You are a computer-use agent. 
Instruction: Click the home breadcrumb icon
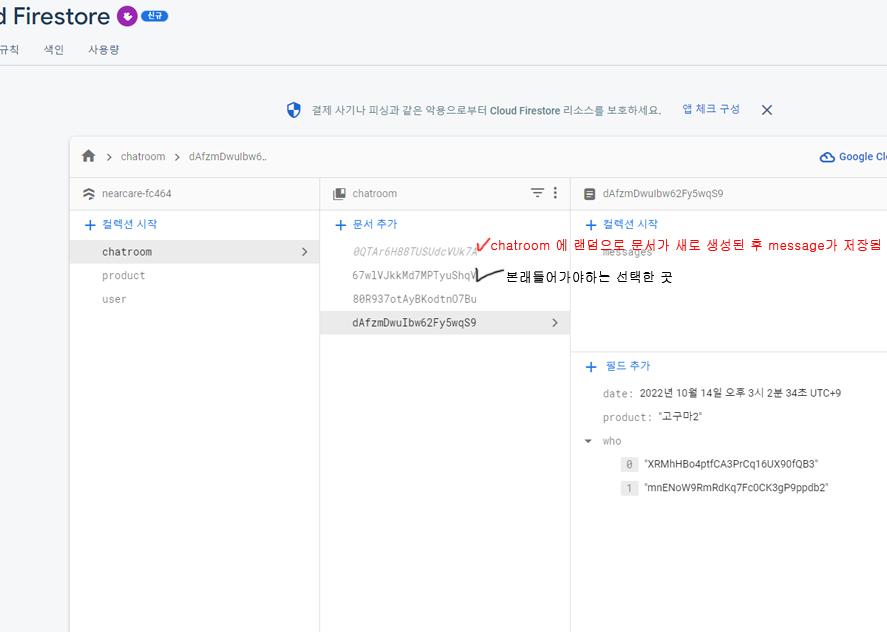pos(89,156)
